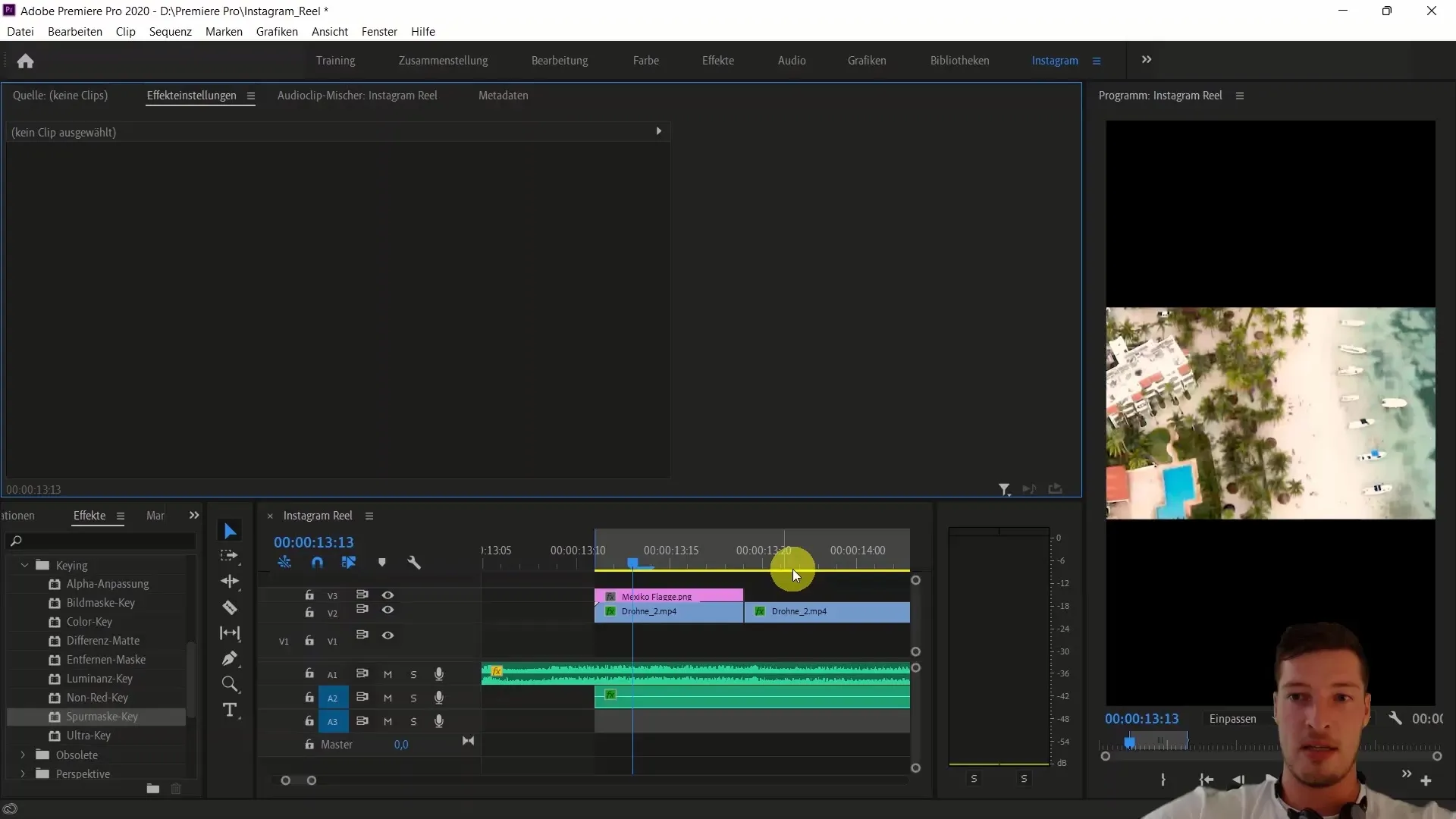Select Spurmaske-Key effect

tap(102, 717)
